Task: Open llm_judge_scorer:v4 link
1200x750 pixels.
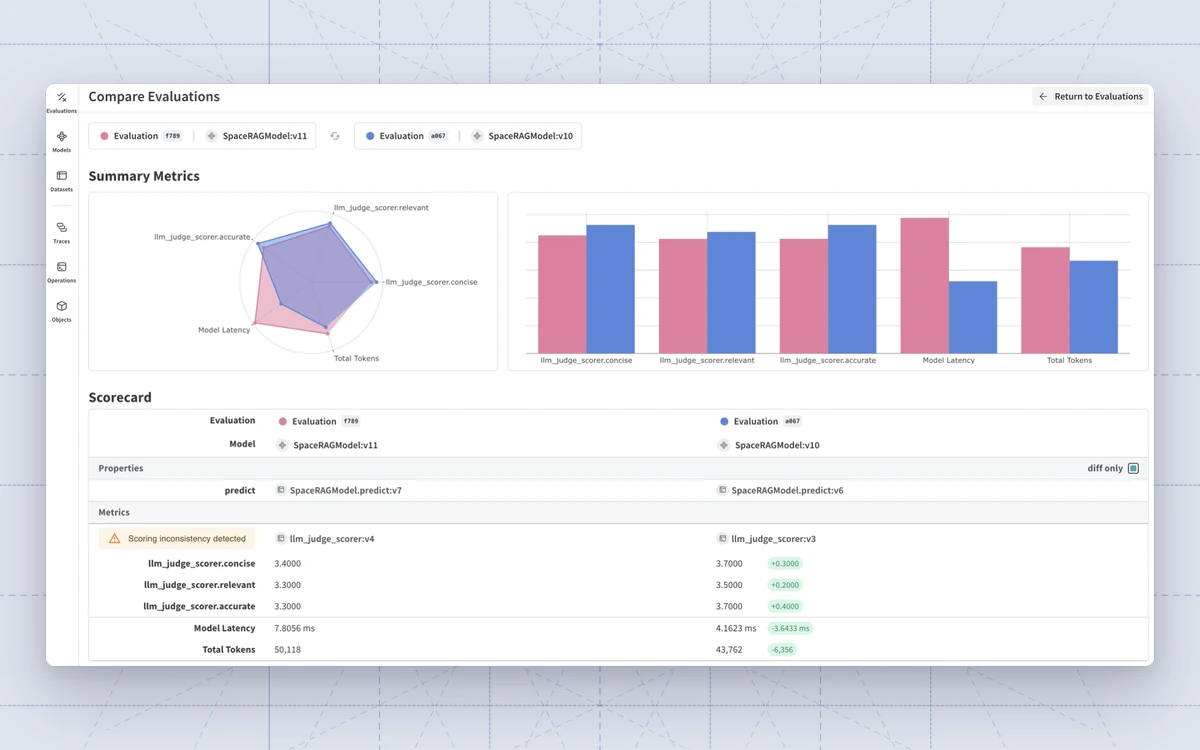Action: point(332,539)
